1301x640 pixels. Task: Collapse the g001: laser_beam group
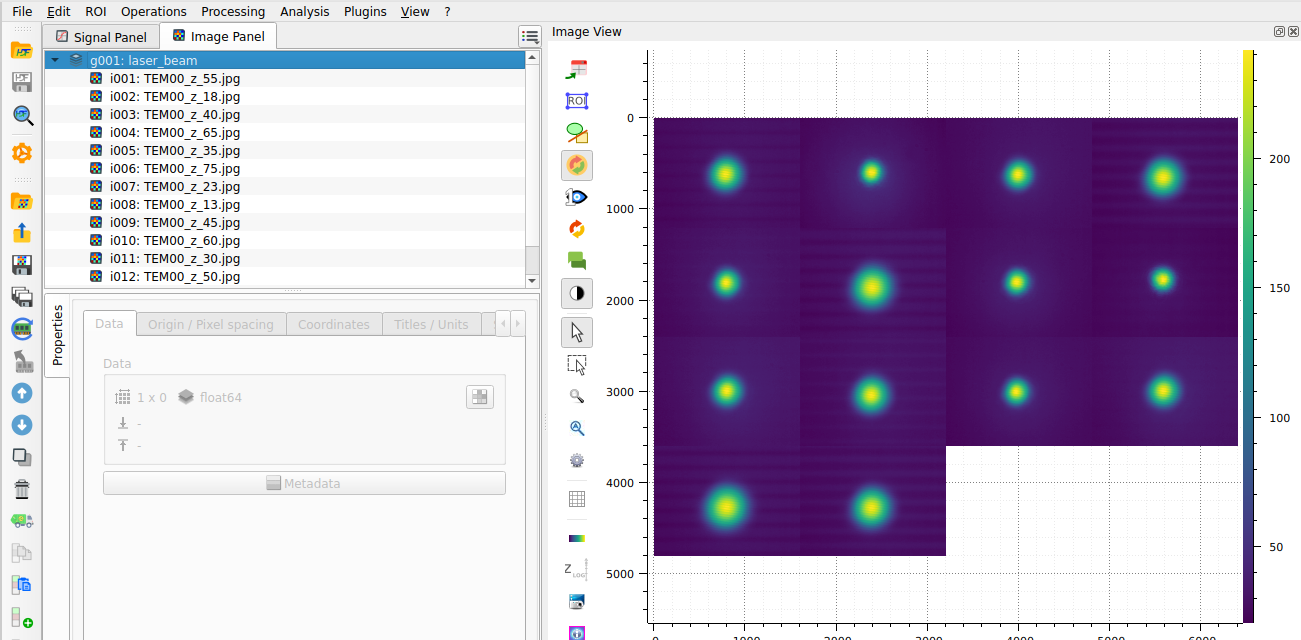(54, 60)
